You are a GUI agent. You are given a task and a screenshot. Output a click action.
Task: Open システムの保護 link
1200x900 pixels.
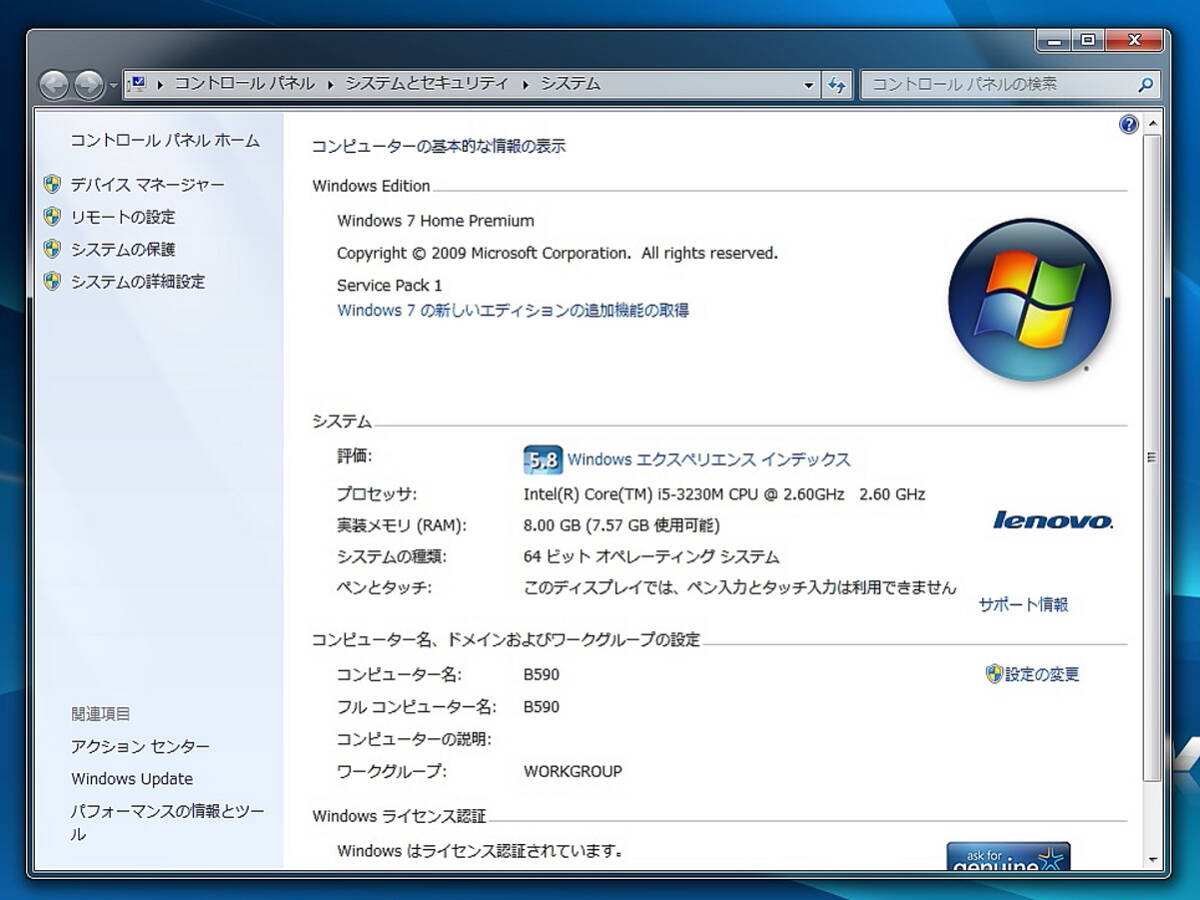click(x=123, y=249)
